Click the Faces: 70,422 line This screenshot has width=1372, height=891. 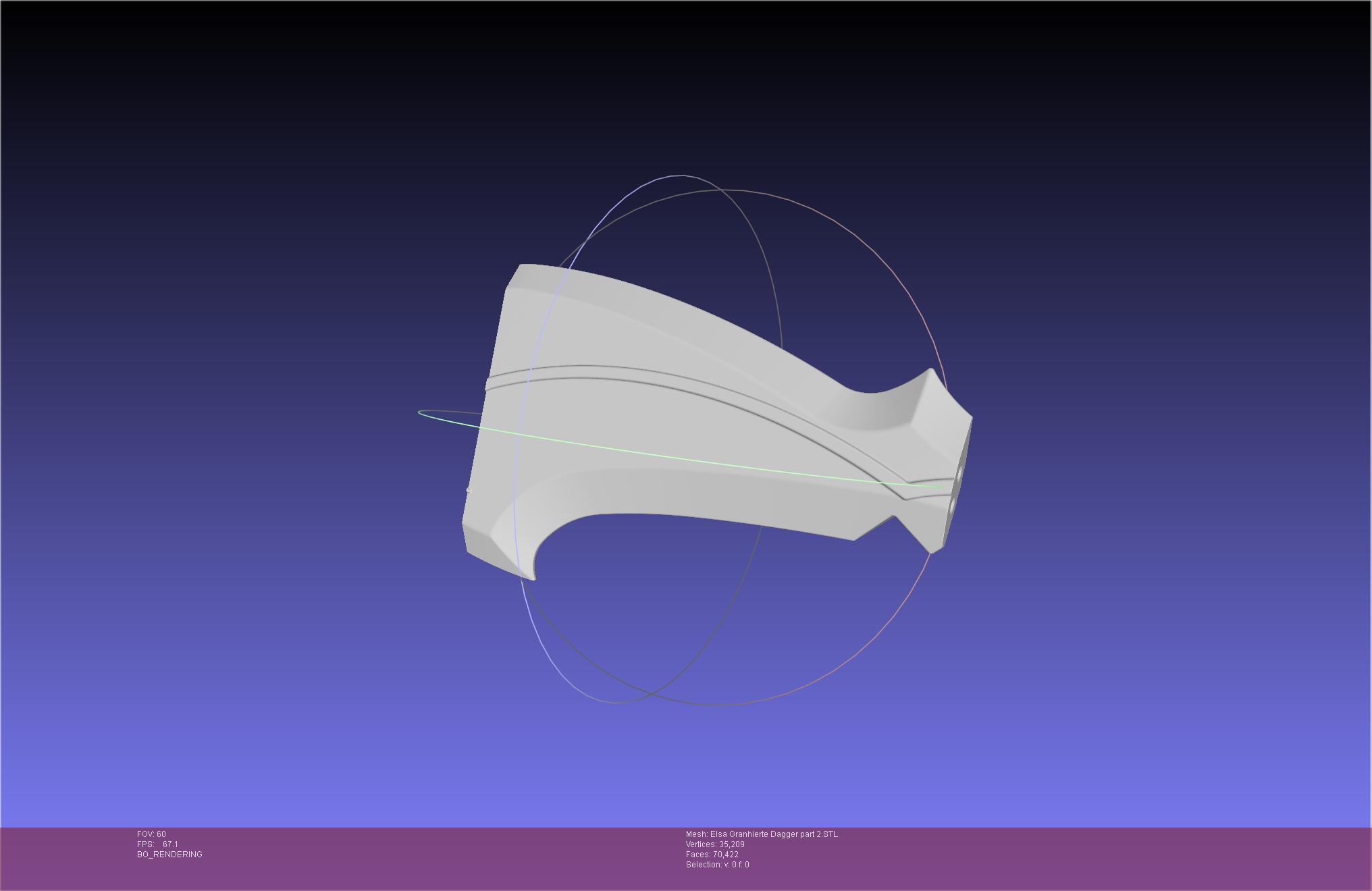coord(712,855)
